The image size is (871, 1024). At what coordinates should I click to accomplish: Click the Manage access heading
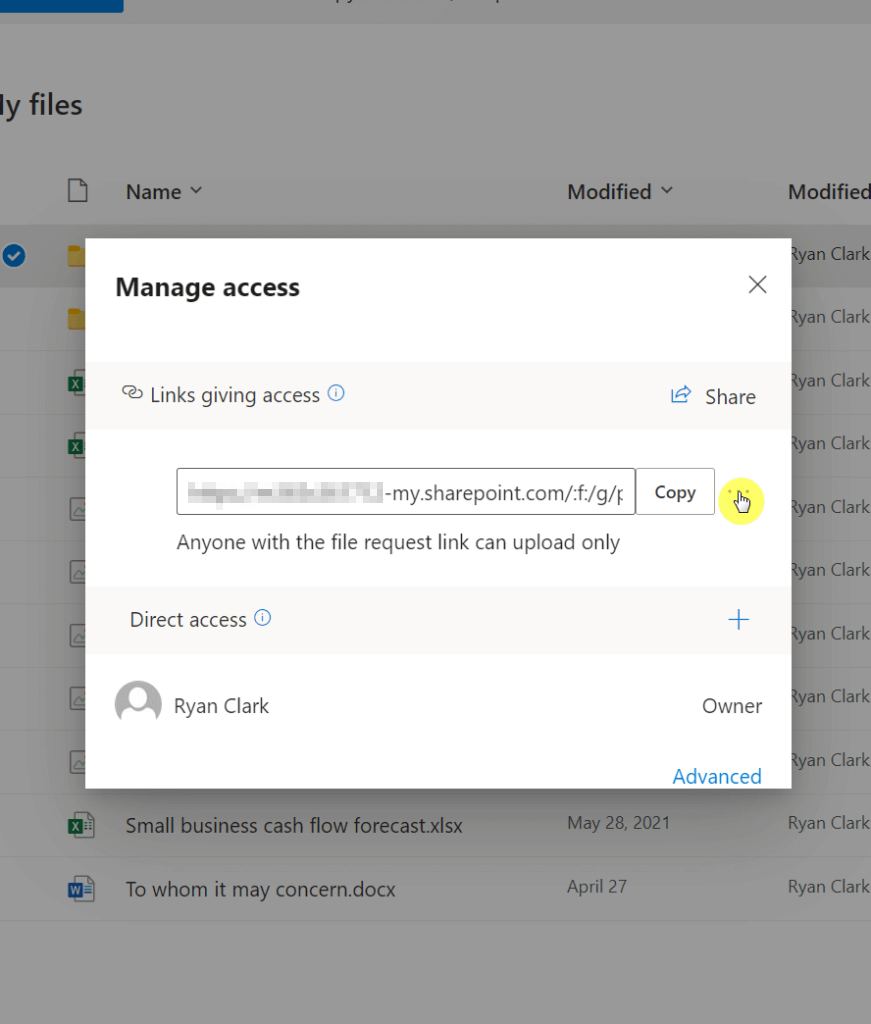click(x=208, y=287)
